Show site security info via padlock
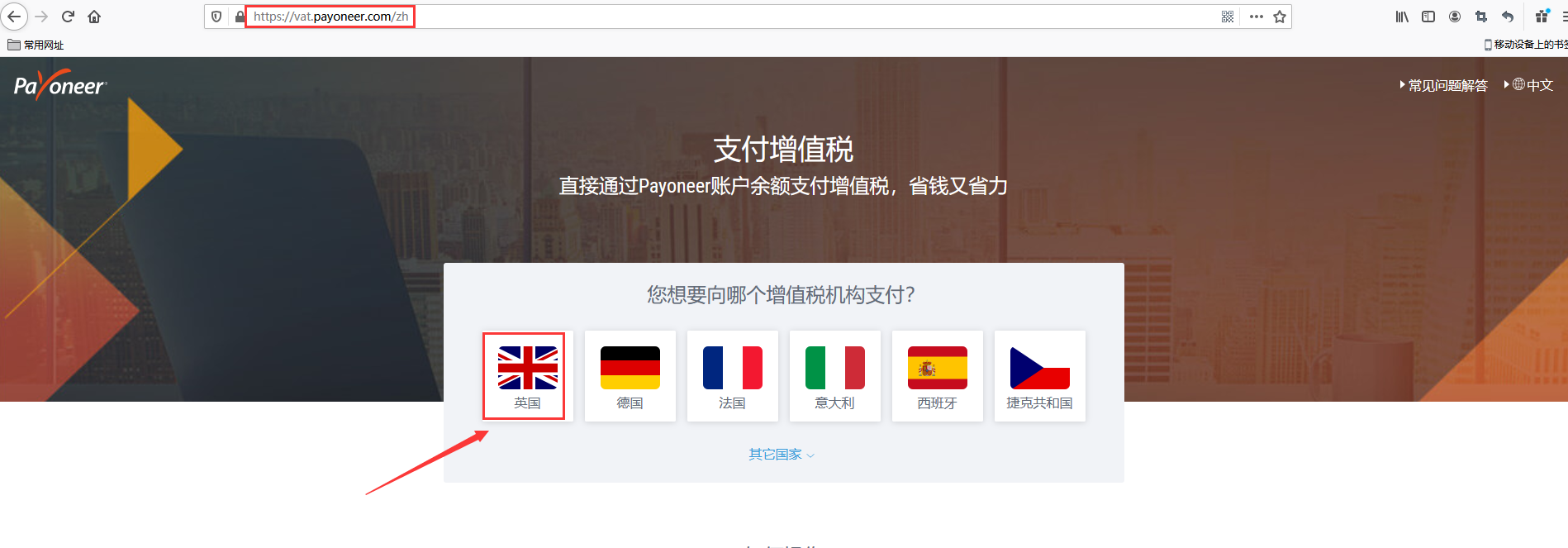This screenshot has width=1568, height=548. click(x=240, y=17)
